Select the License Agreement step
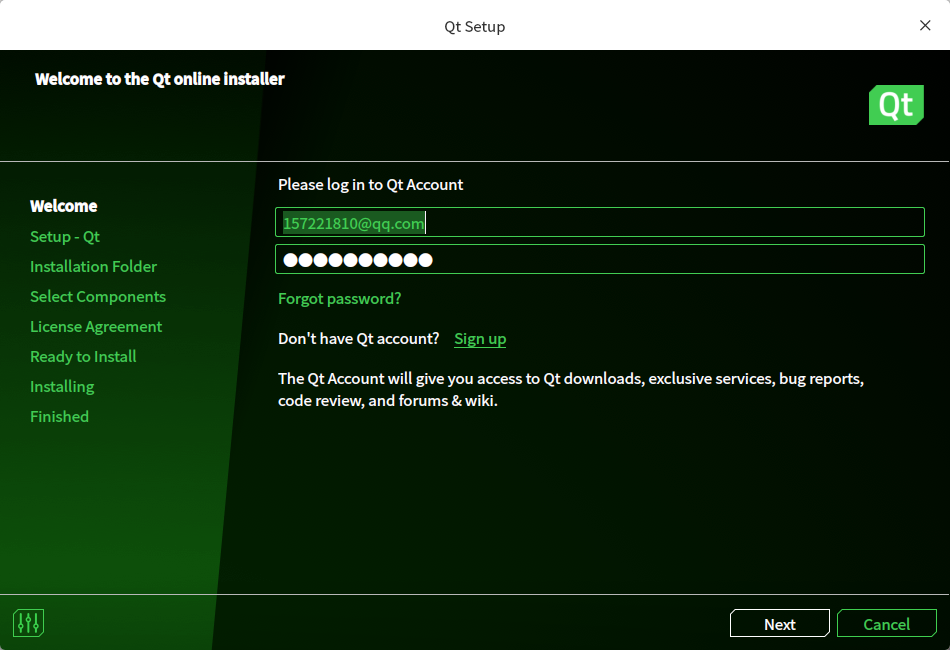 pyautogui.click(x=95, y=326)
